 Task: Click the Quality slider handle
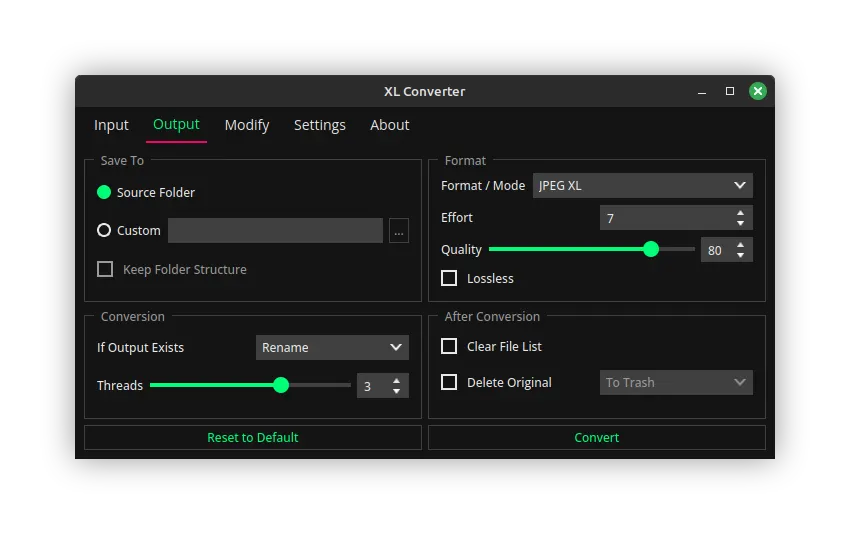coord(651,249)
